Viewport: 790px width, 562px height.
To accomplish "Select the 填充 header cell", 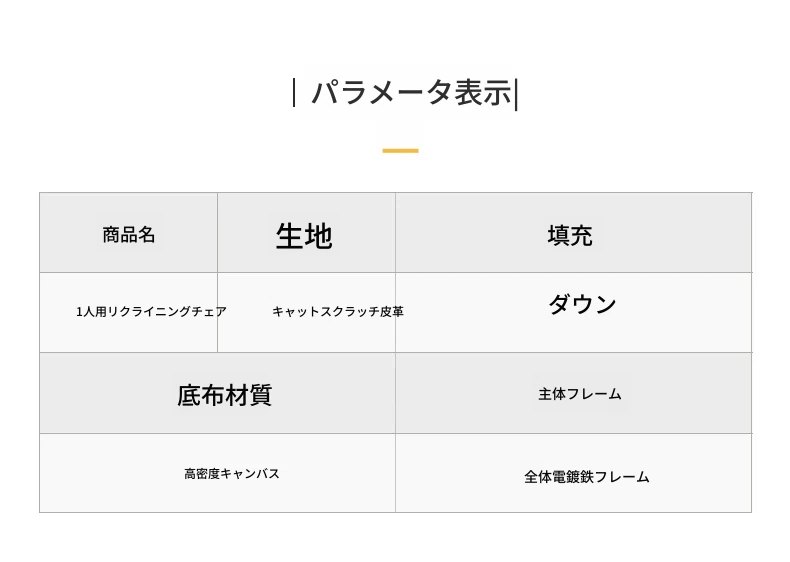I will point(573,232).
